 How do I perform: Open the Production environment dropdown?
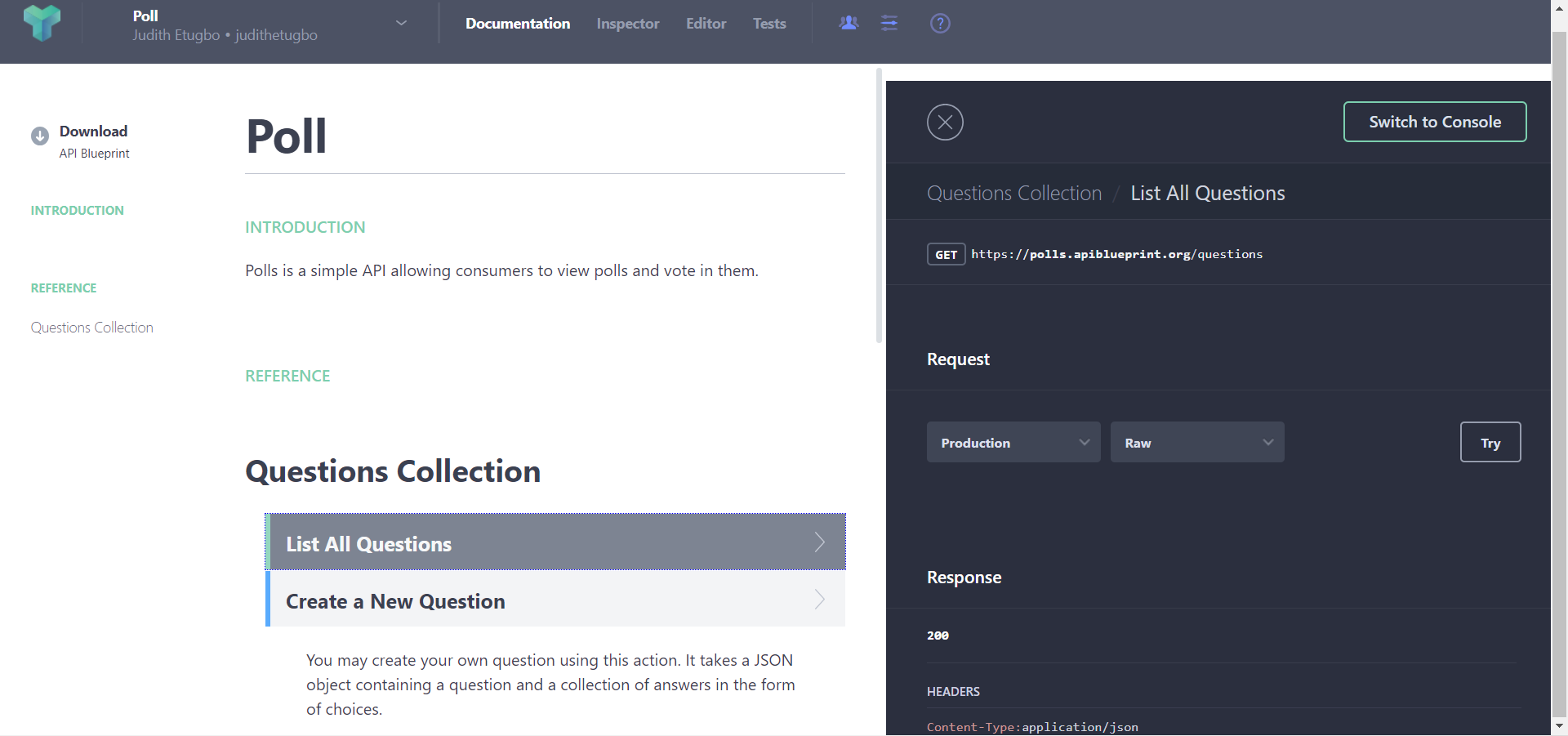(x=1013, y=443)
